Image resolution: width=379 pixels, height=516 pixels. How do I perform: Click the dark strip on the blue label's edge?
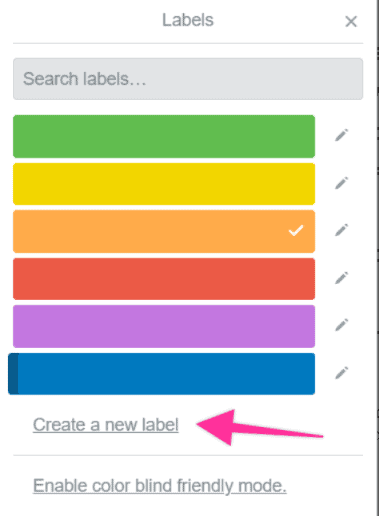pos(13,374)
